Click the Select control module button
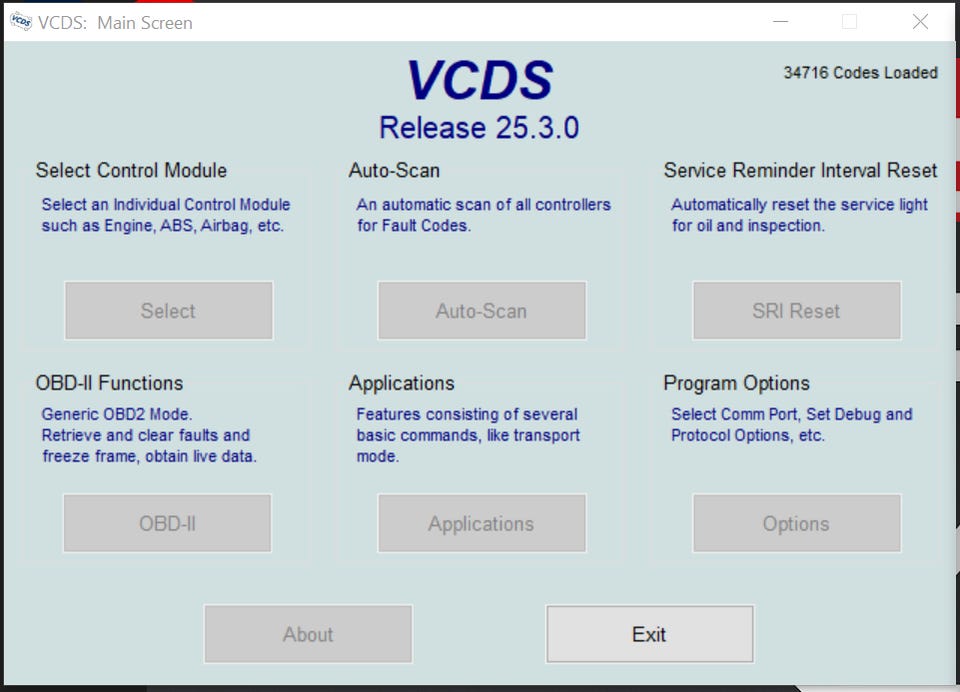 [x=168, y=310]
